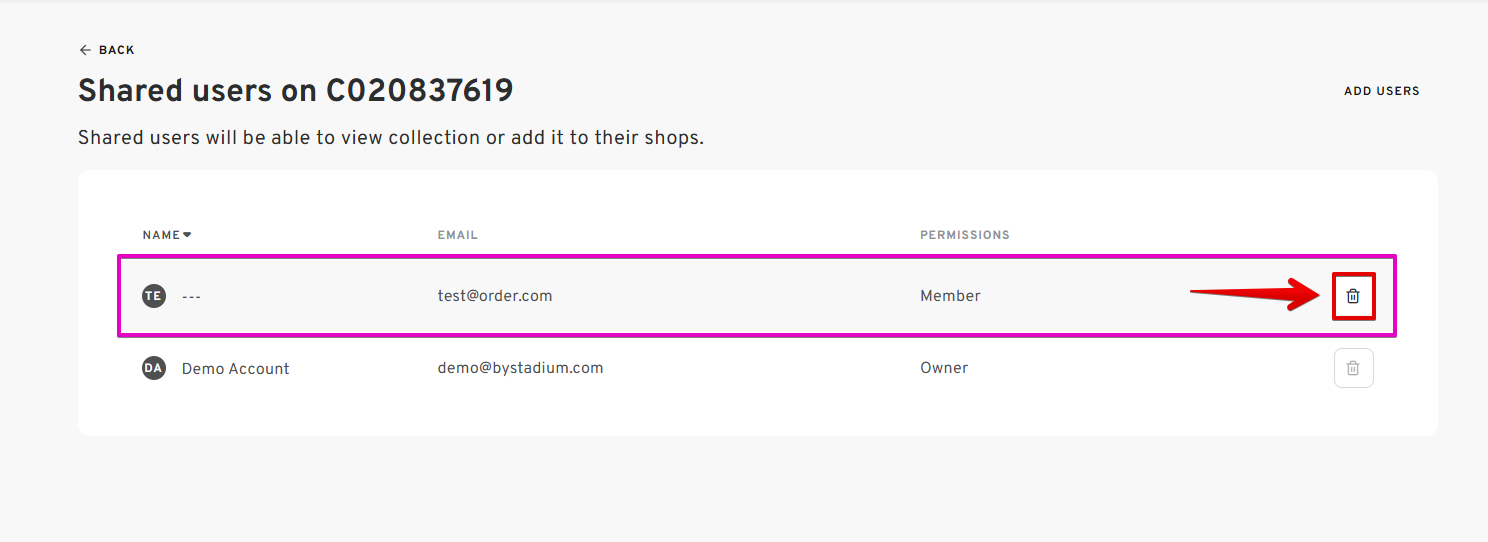Select email demo@bystadium.com
Image resolution: width=1488 pixels, height=542 pixels.
[x=520, y=368]
